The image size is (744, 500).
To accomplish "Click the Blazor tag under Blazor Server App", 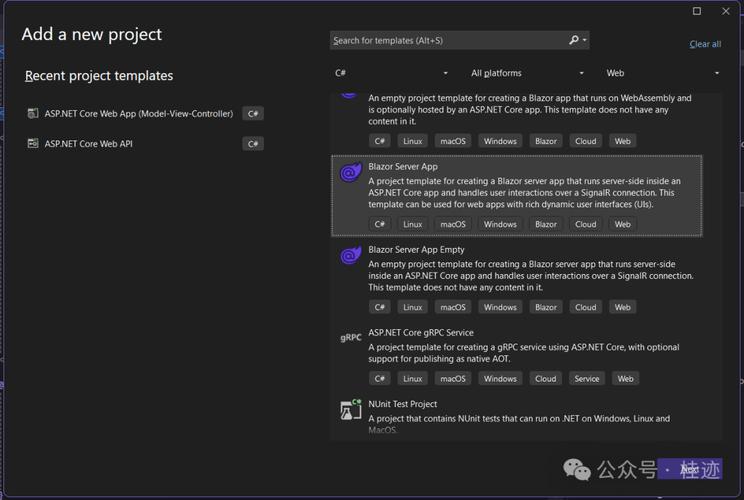I will click(546, 224).
